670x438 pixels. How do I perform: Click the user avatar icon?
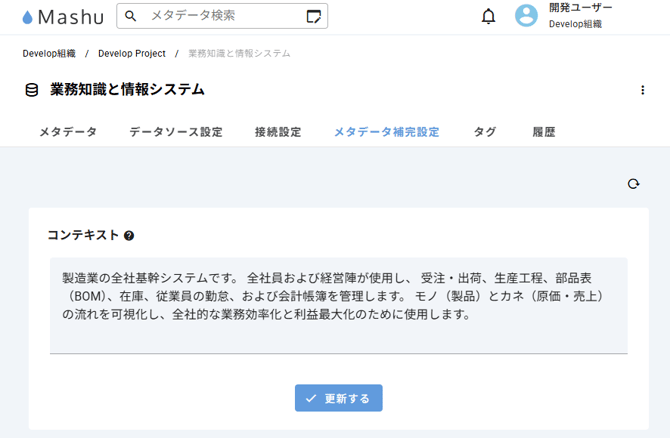526,16
